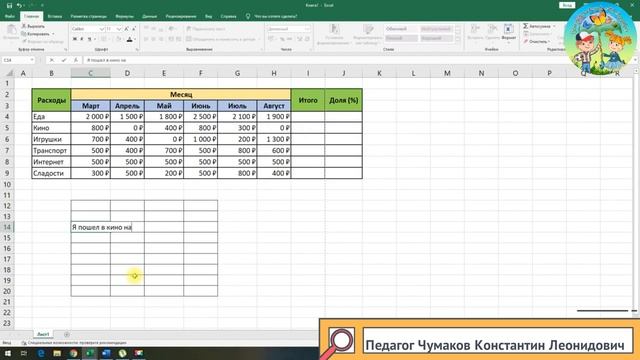640x360 pixels.
Task: Click accessibility check status bar item
Action: (x=74, y=343)
